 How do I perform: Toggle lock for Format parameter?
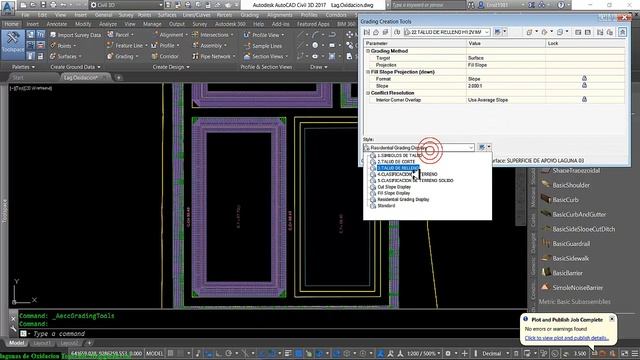click(x=584, y=78)
